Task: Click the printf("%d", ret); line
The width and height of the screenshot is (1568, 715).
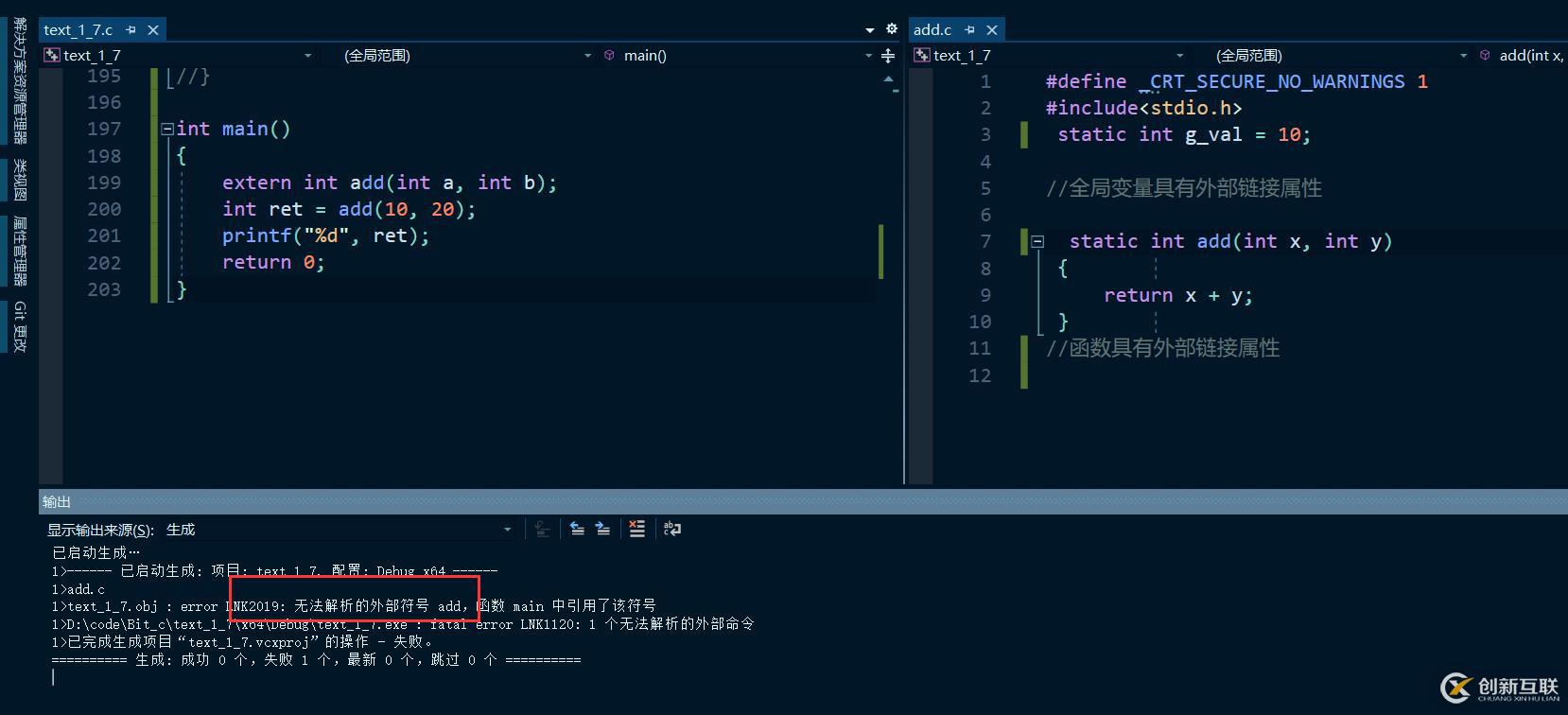Action: click(326, 235)
